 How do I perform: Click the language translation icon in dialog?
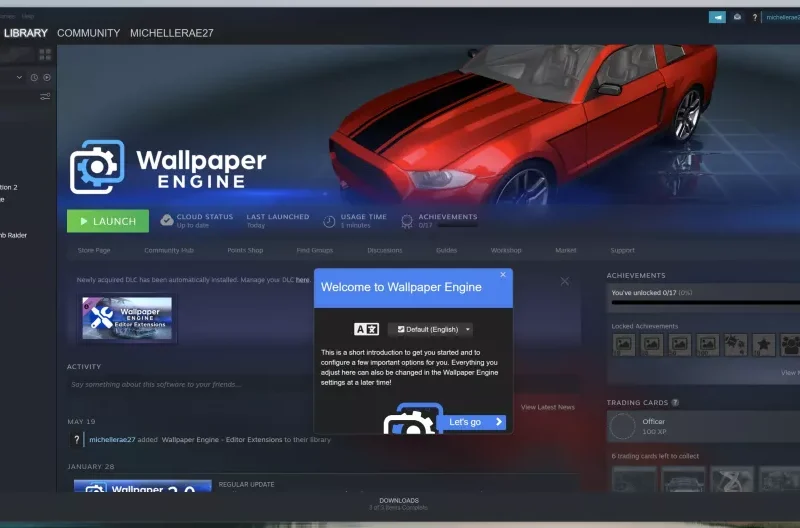point(367,329)
